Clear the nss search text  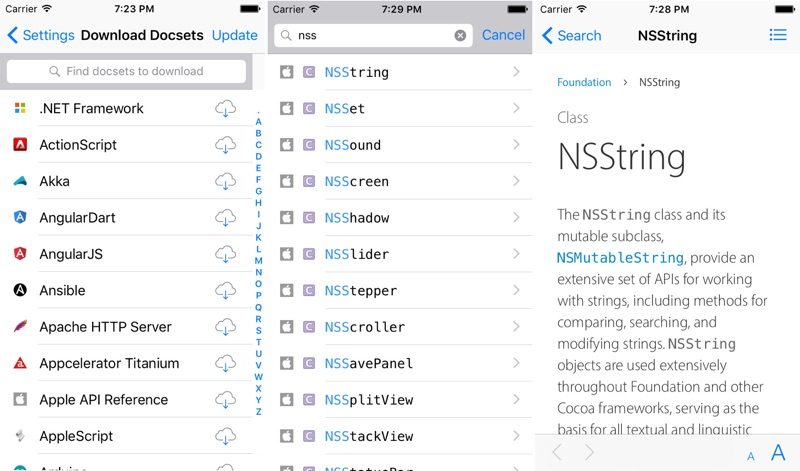pos(460,35)
